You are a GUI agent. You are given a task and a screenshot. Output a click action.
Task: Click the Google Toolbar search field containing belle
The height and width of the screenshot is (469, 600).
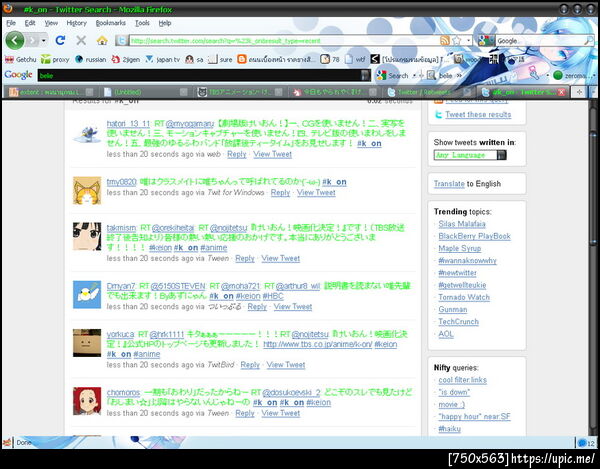point(199,76)
